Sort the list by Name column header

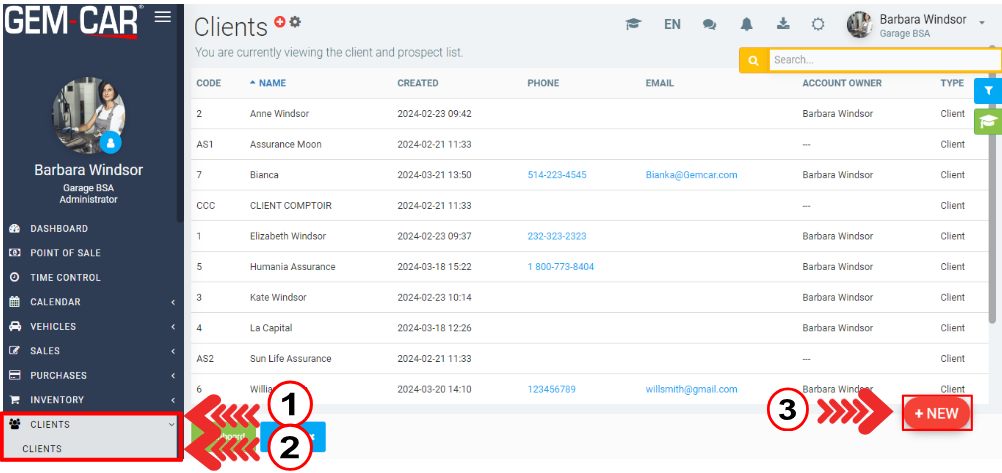point(272,83)
